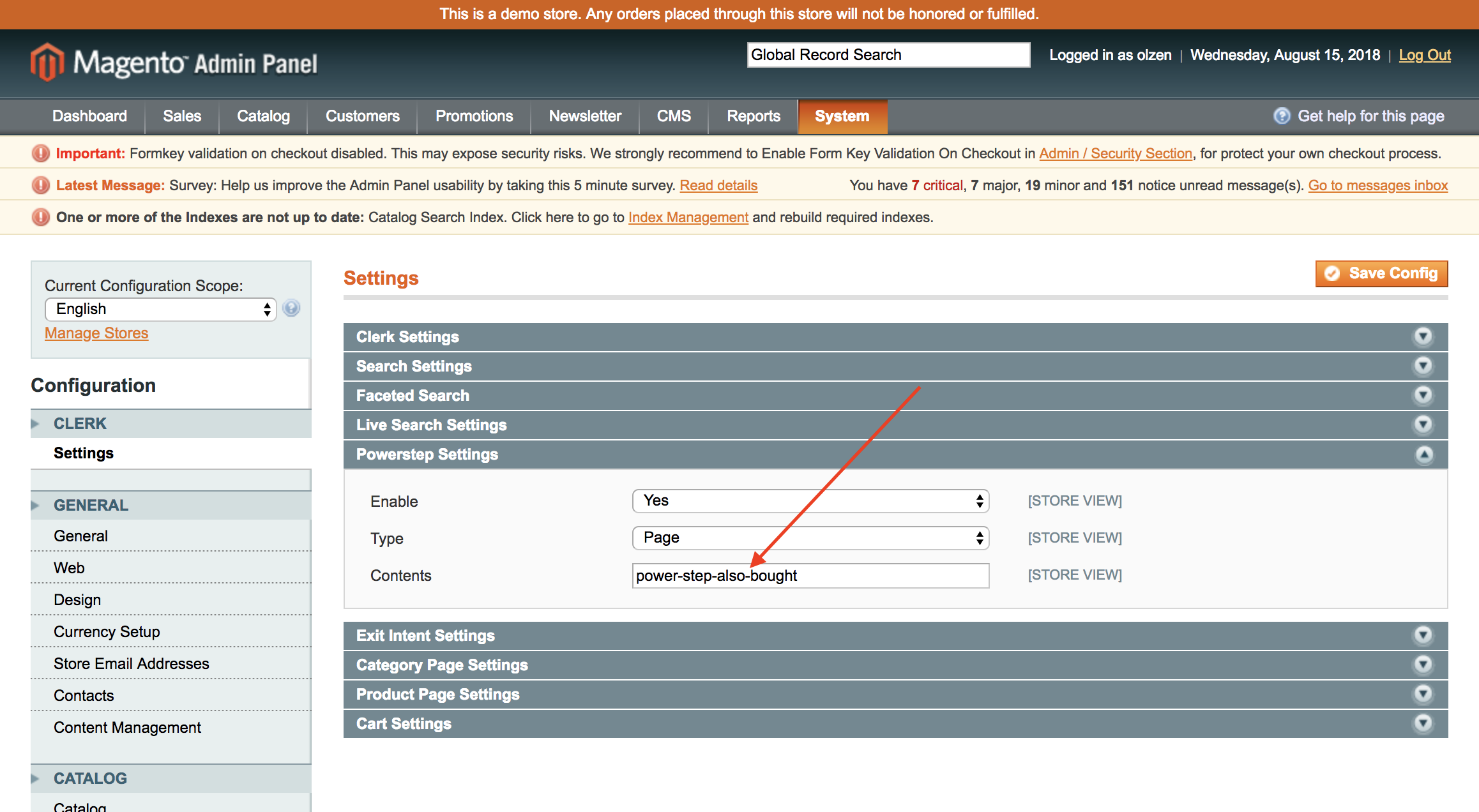
Task: Click the Magento logo icon
Action: pyautogui.click(x=47, y=62)
